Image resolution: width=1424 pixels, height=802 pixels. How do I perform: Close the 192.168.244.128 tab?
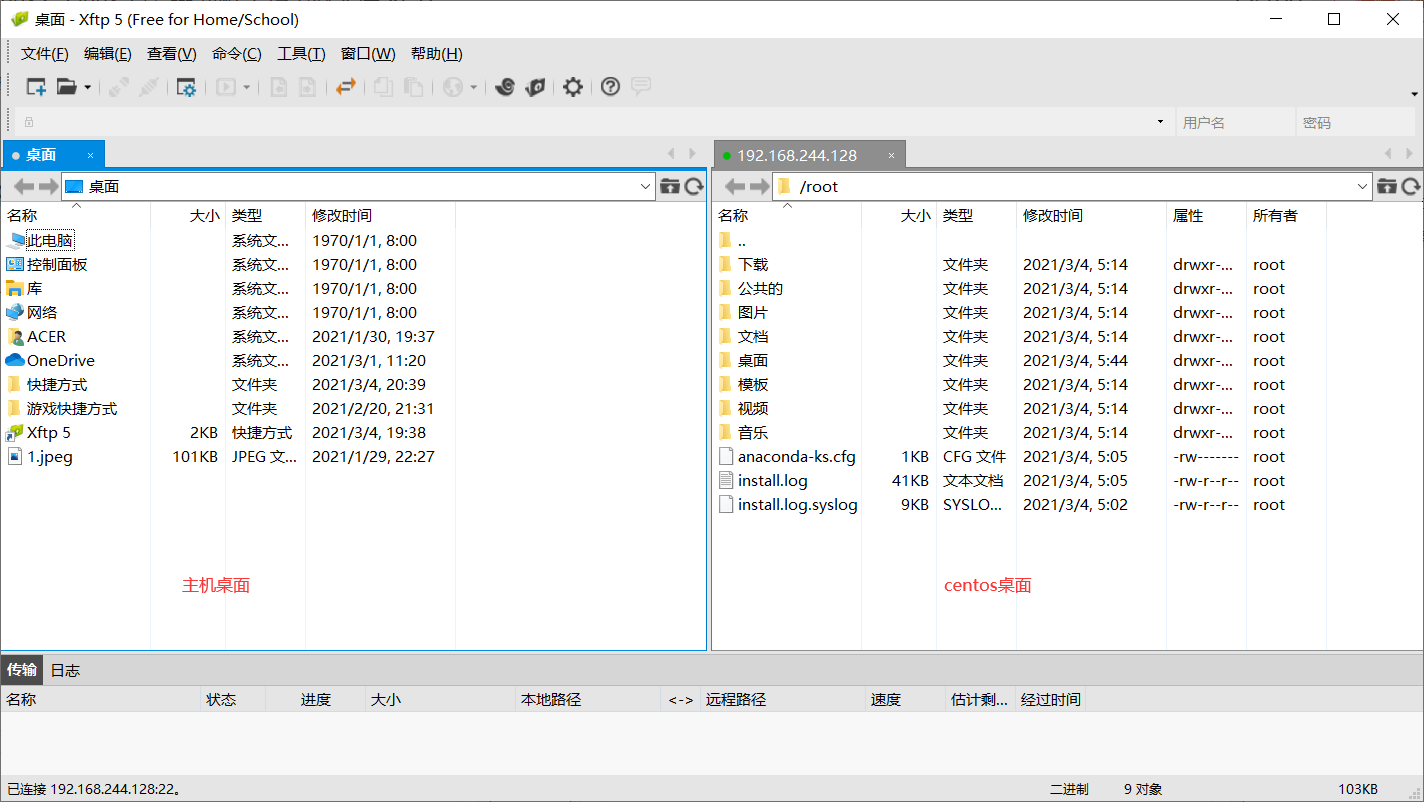tap(891, 155)
